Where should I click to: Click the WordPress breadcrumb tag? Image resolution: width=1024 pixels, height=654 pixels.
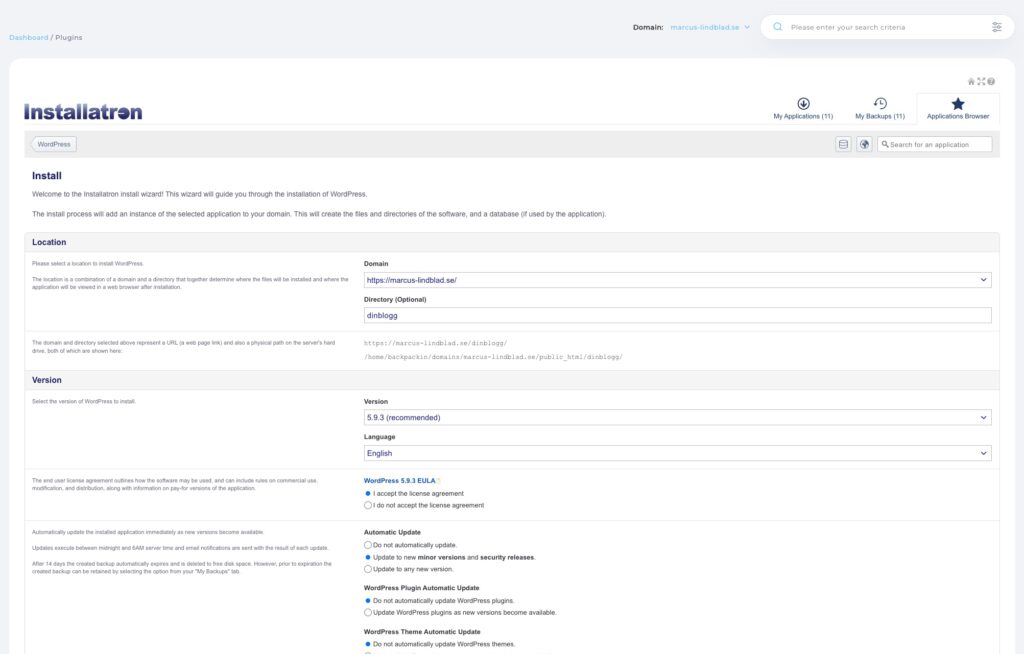54,144
